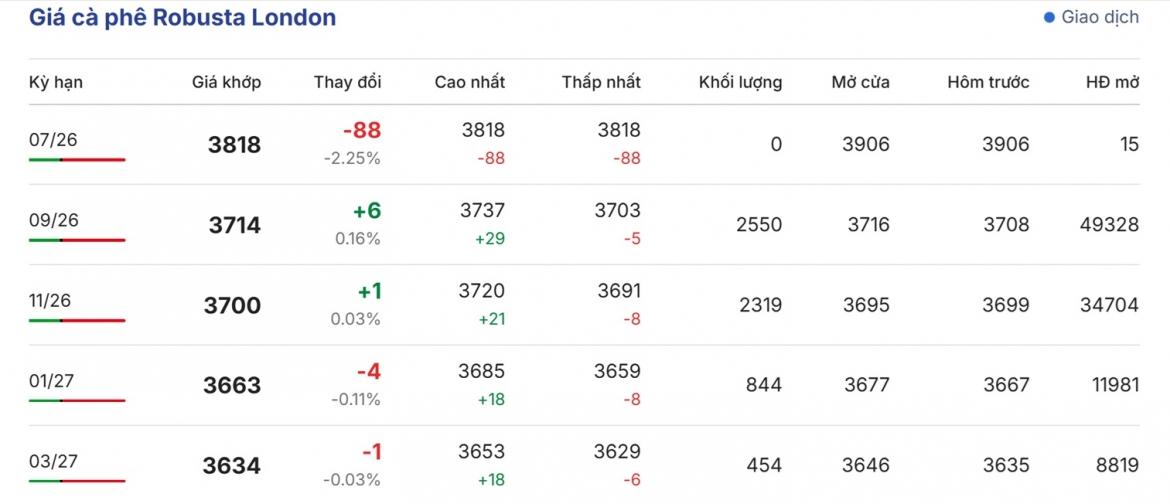Open the 07/26 contract row
Viewport: 1170px width, 504px height.
pyautogui.click(x=584, y=145)
